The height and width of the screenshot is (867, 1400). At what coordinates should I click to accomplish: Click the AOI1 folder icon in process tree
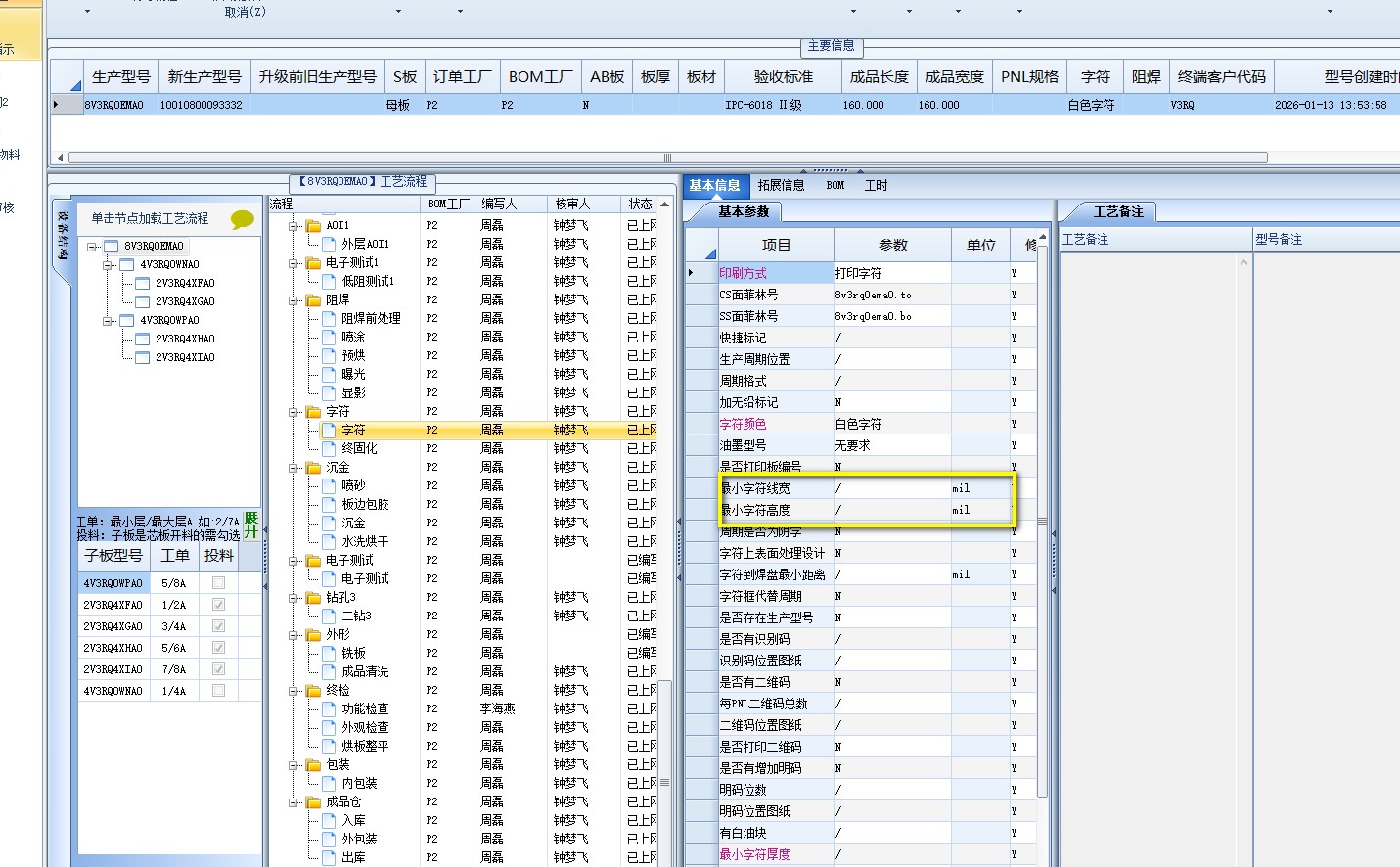click(x=313, y=226)
